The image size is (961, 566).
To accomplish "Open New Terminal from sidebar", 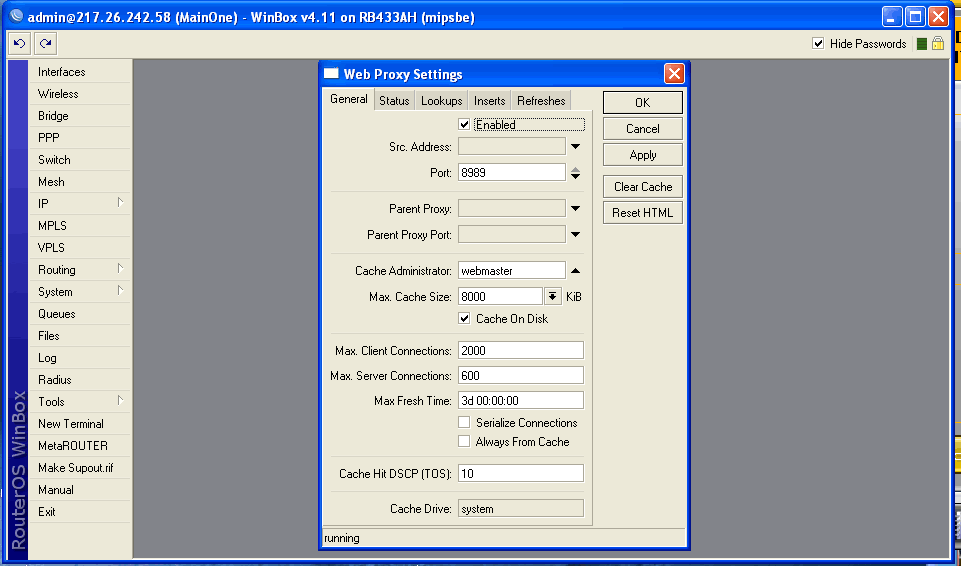I will tap(80, 424).
